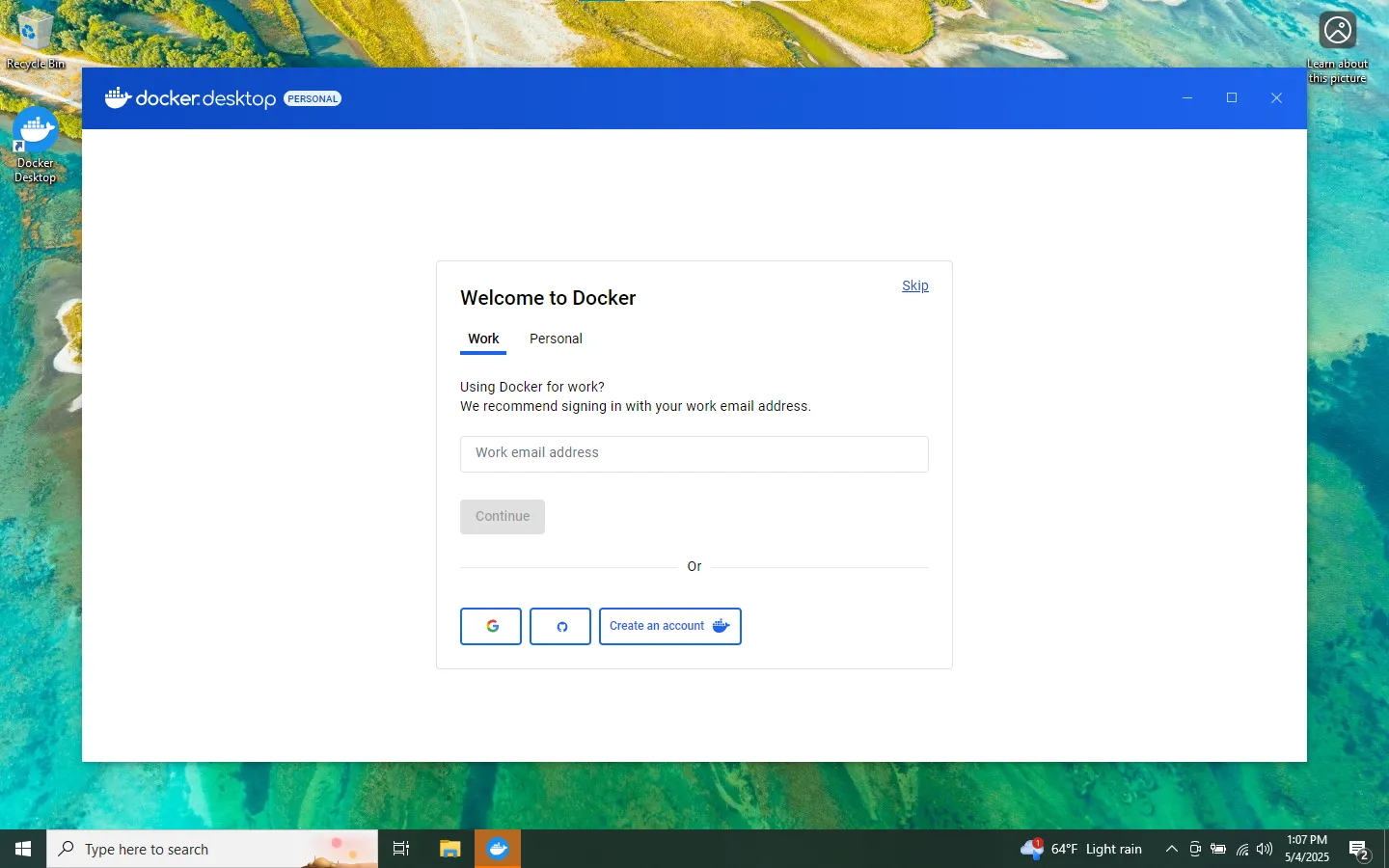The image size is (1389, 868).
Task: Click the Google sign-in icon
Action: click(x=491, y=626)
